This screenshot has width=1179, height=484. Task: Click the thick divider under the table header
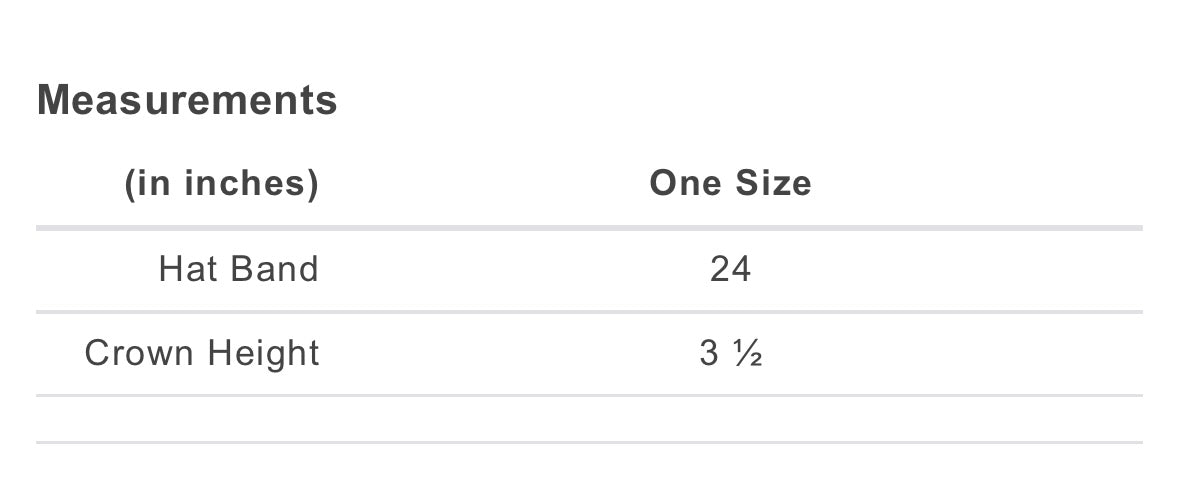pos(588,228)
